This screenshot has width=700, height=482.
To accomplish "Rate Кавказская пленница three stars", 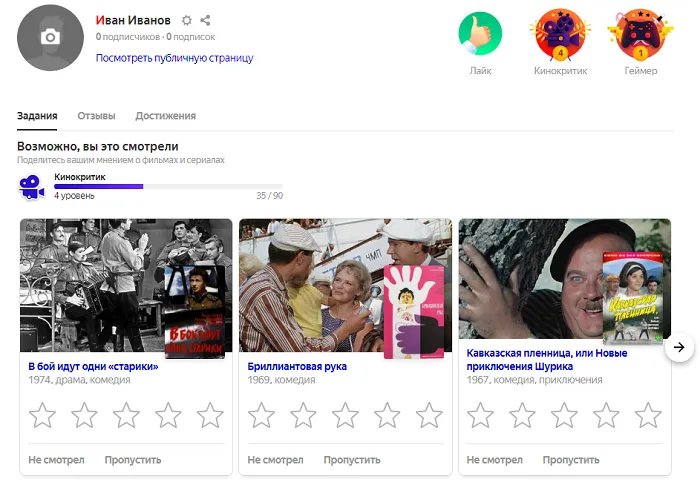I will click(x=564, y=415).
